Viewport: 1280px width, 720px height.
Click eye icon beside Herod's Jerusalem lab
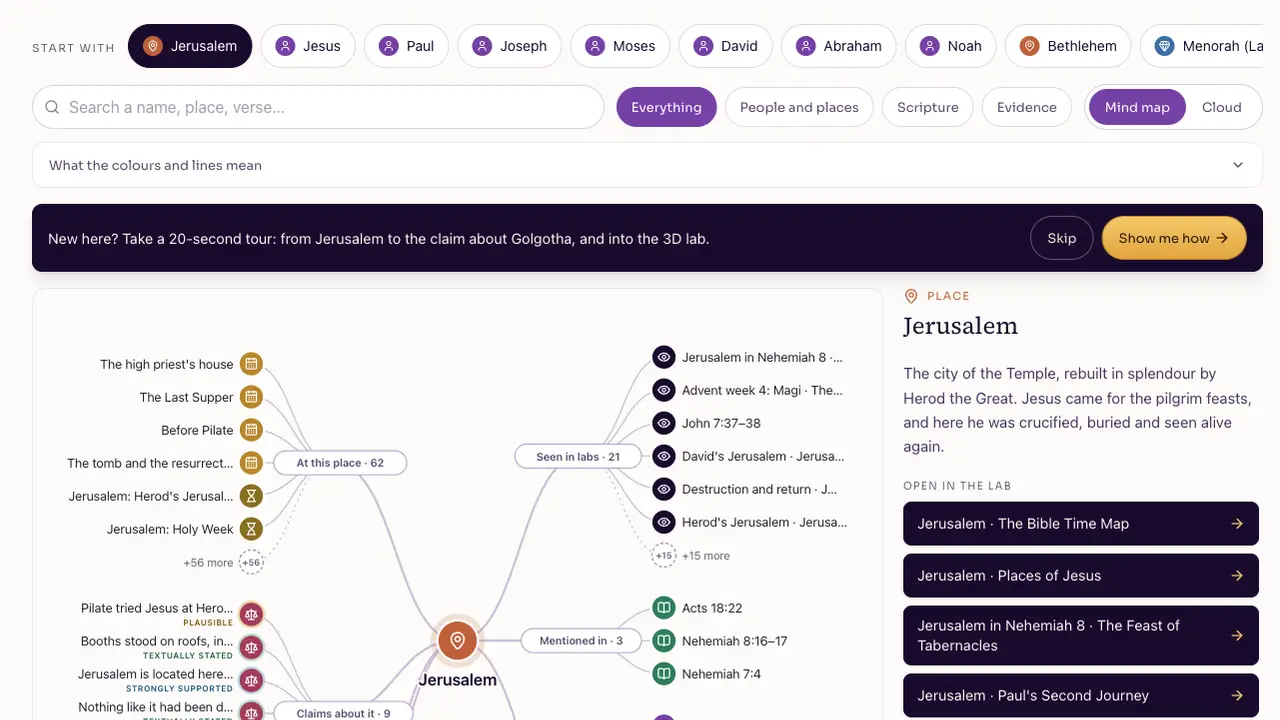[x=664, y=522]
